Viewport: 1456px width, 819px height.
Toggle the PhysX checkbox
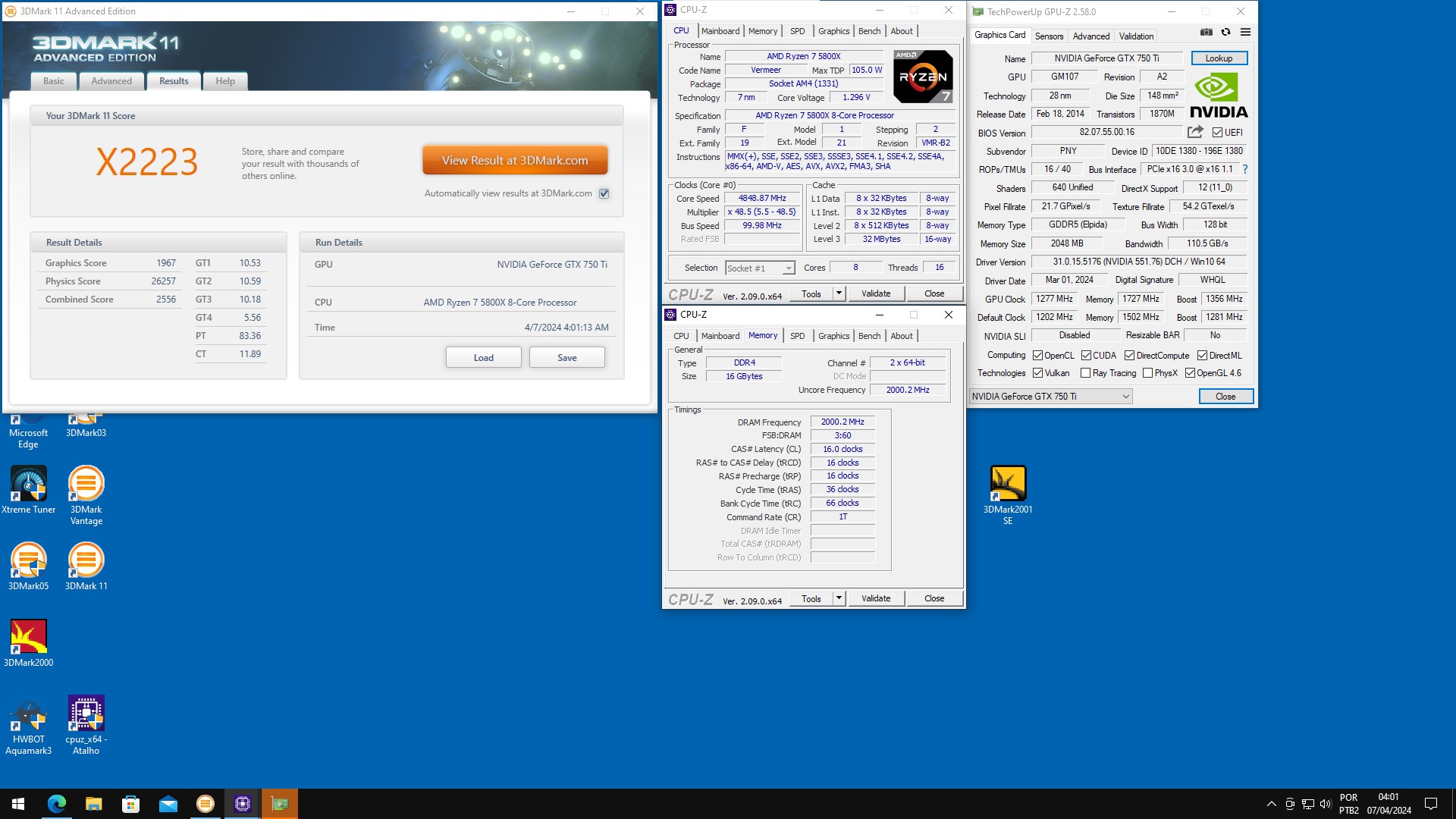pos(1147,372)
